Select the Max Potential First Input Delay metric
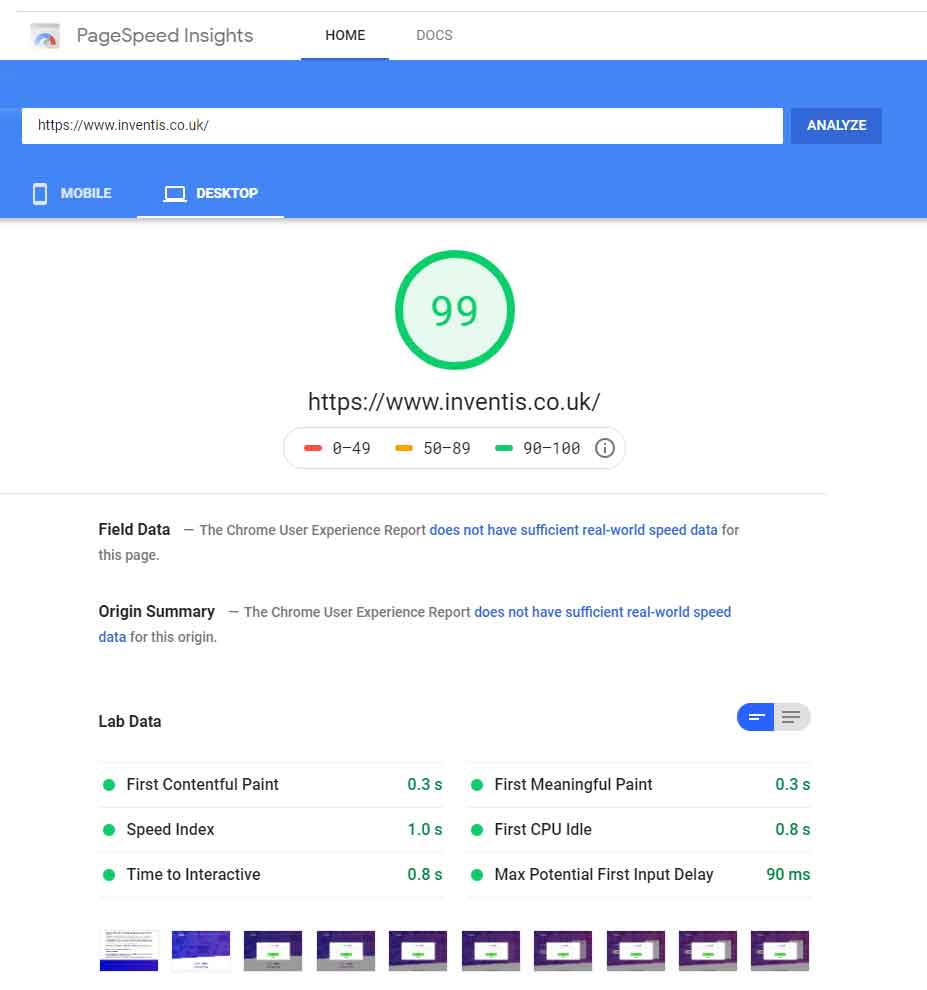 [639, 874]
